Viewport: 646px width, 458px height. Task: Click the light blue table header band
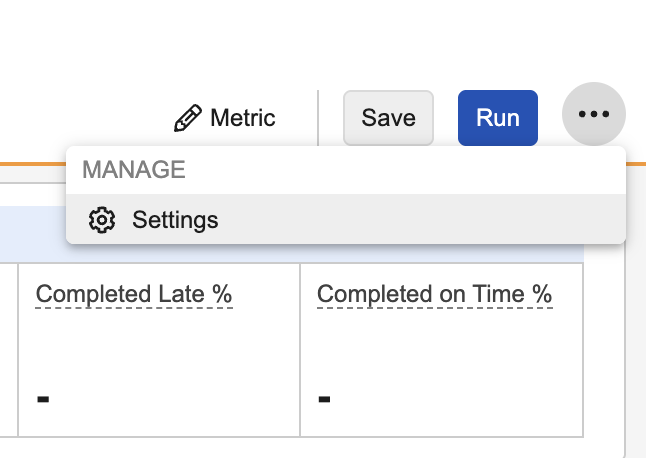click(x=300, y=254)
